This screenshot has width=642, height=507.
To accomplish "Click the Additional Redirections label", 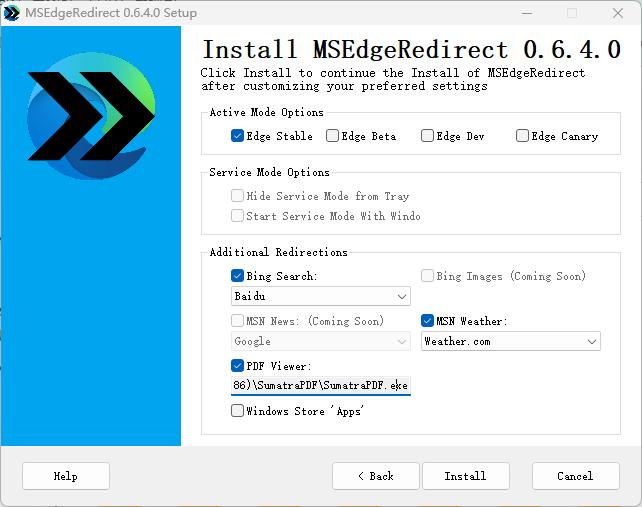I will 278,252.
